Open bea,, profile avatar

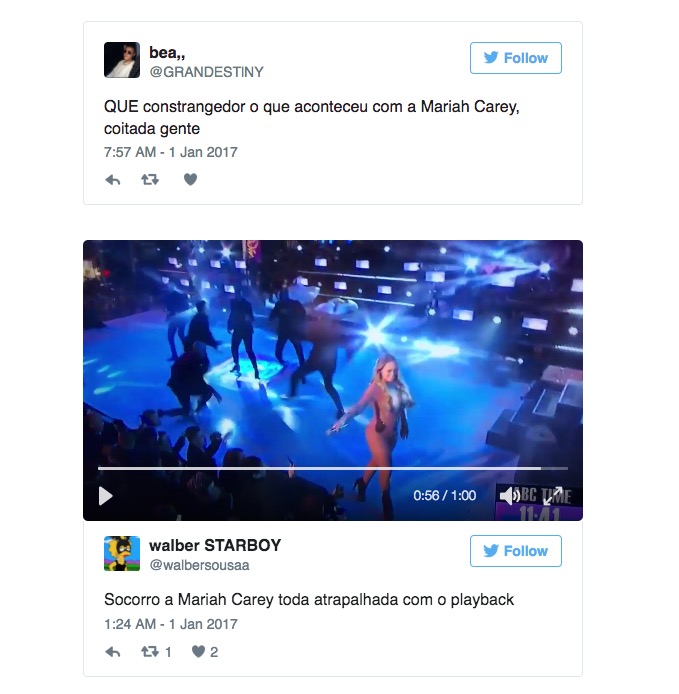point(122,60)
